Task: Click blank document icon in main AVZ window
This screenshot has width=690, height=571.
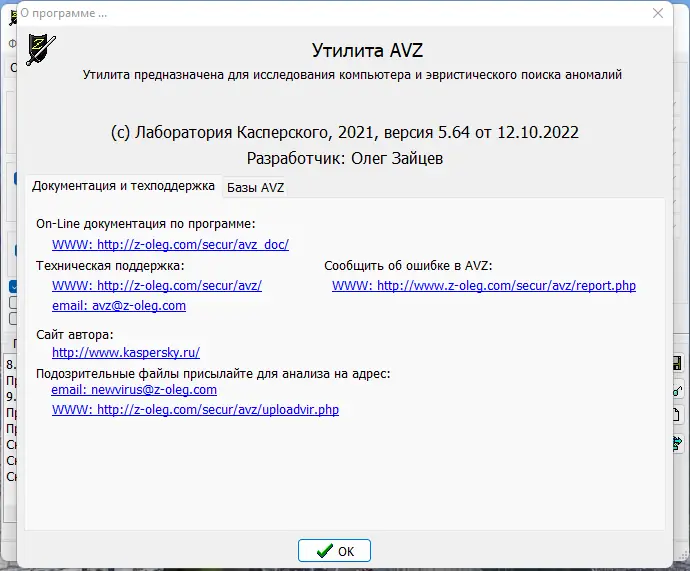Action: coord(678,415)
